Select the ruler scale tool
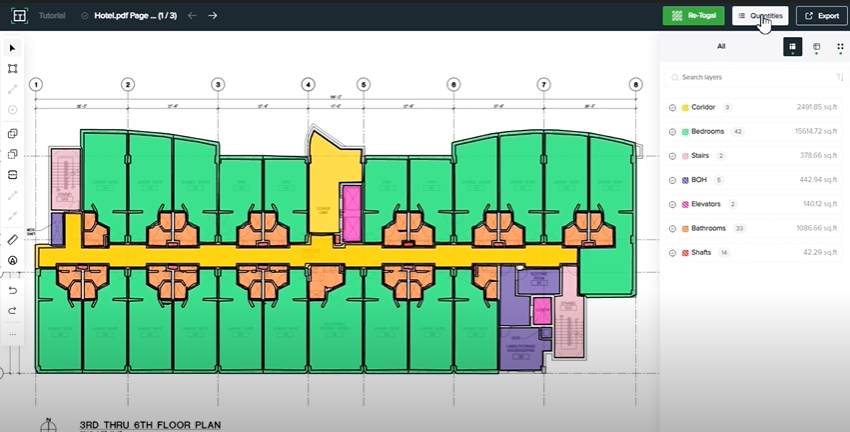The image size is (850, 432). click(12, 240)
